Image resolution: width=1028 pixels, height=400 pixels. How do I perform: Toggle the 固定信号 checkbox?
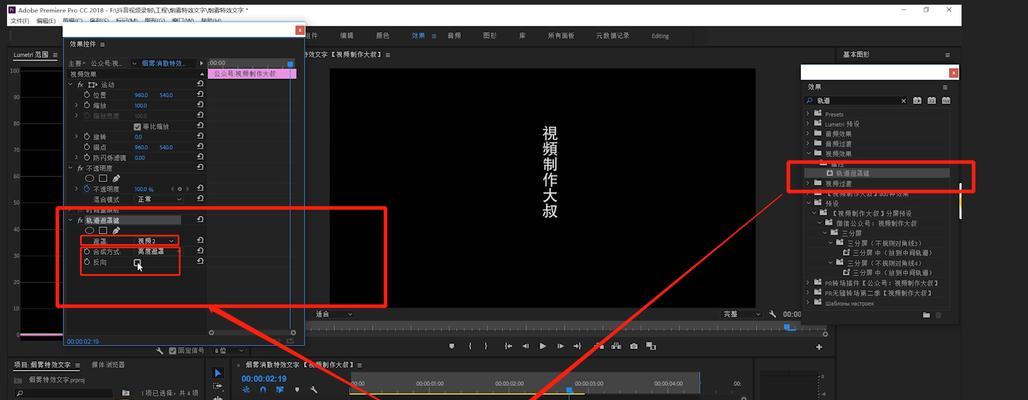(172, 351)
